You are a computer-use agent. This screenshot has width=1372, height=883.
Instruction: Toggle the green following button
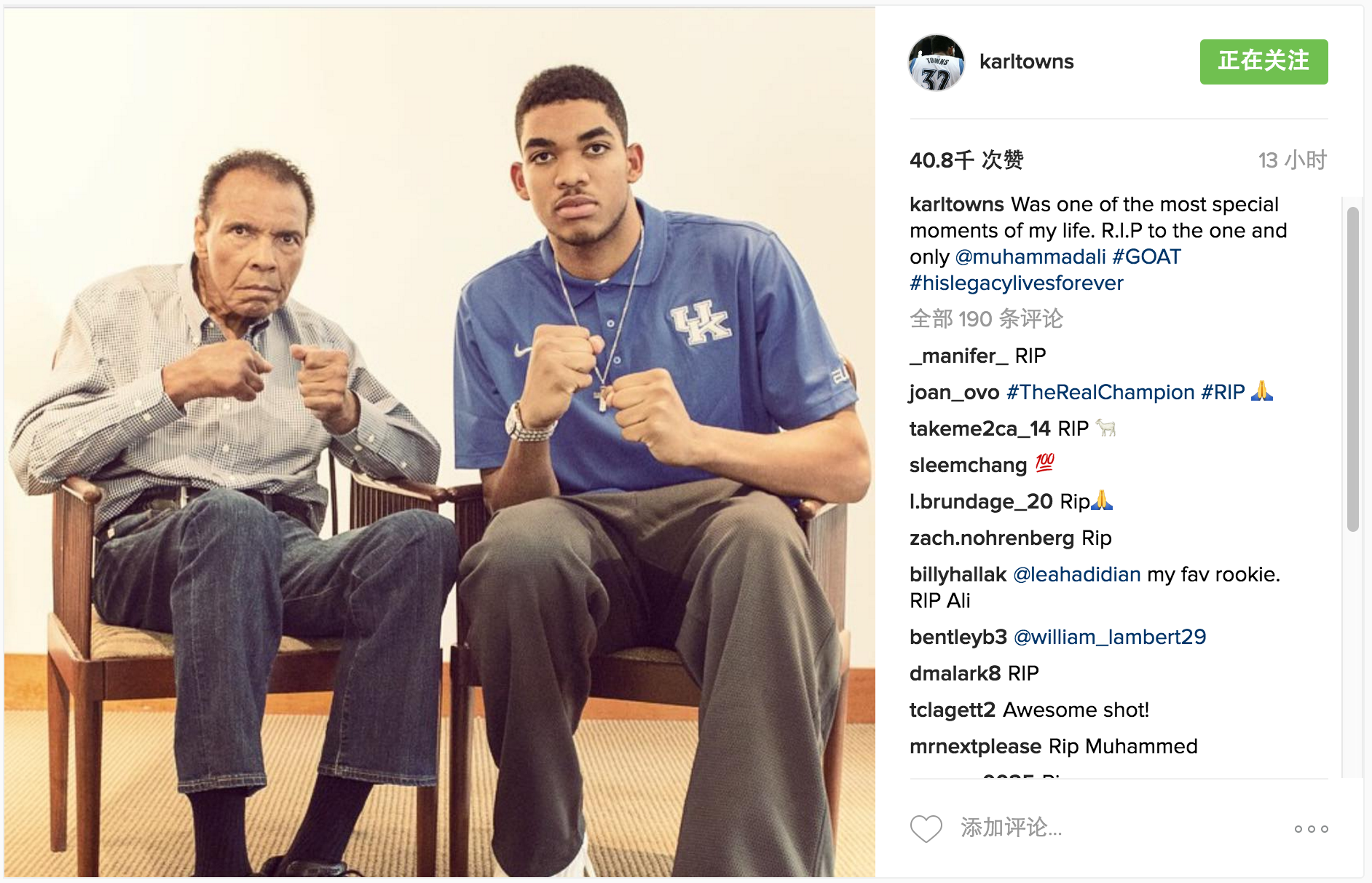pos(1263,62)
